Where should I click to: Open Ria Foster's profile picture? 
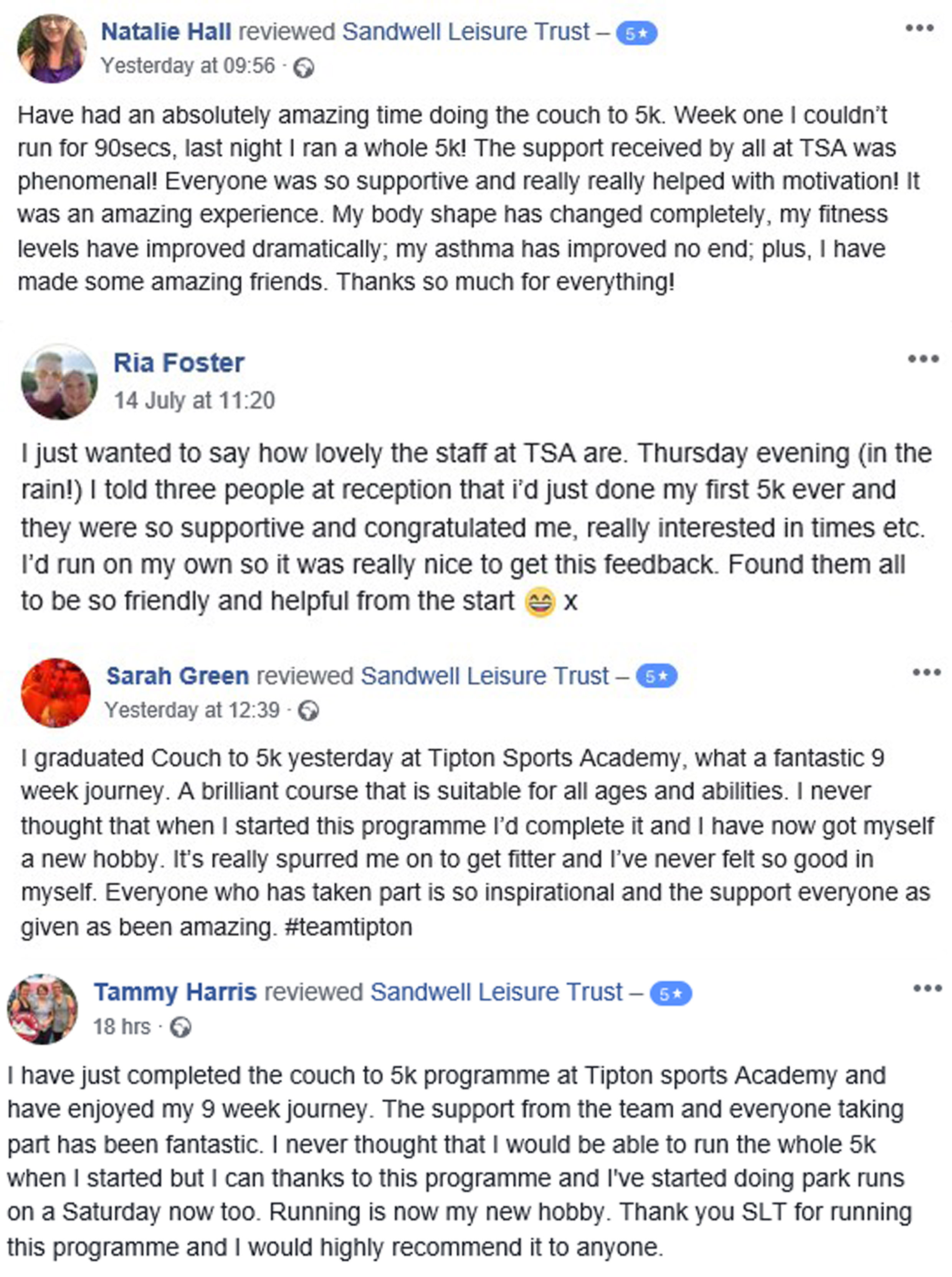pos(59,382)
